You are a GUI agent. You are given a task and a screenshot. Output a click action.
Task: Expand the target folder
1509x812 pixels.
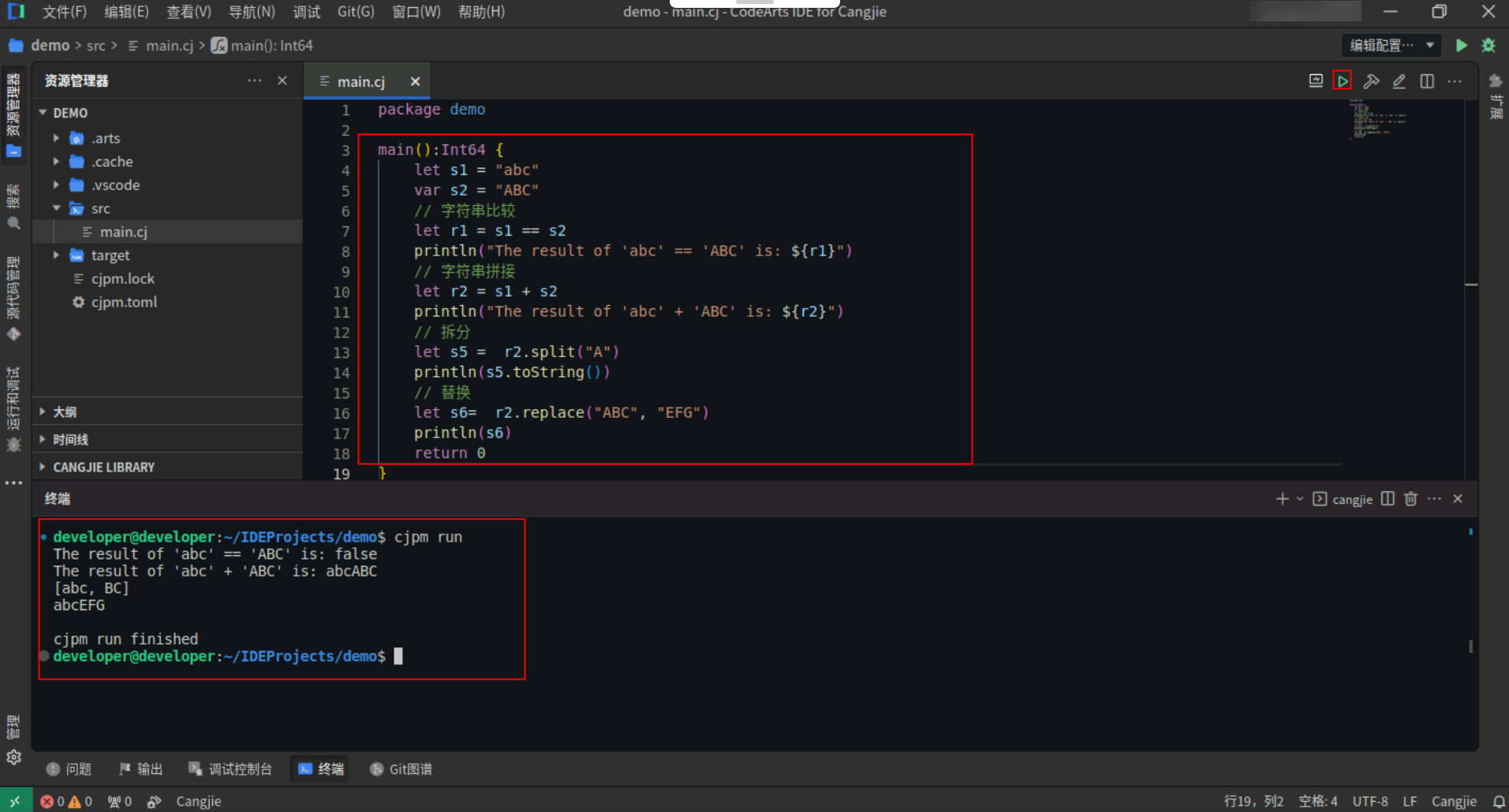pyautogui.click(x=56, y=255)
